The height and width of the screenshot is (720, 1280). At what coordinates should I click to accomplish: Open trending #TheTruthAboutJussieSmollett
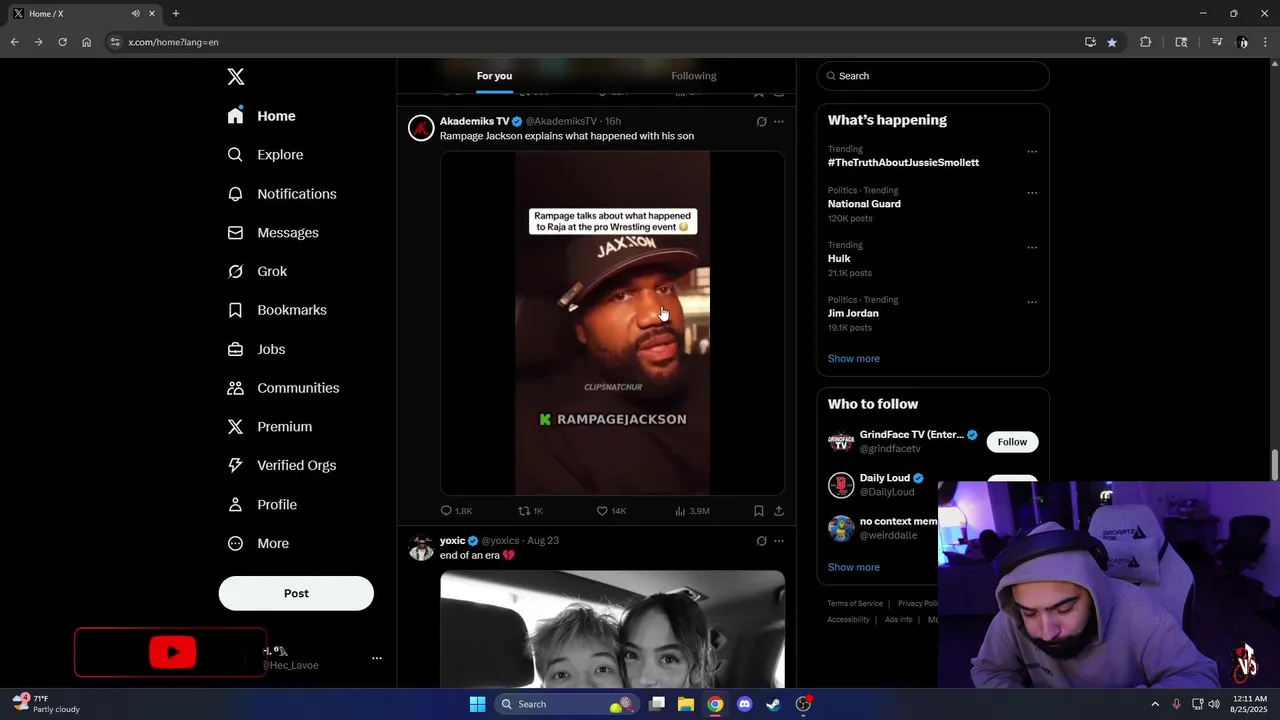tap(903, 162)
